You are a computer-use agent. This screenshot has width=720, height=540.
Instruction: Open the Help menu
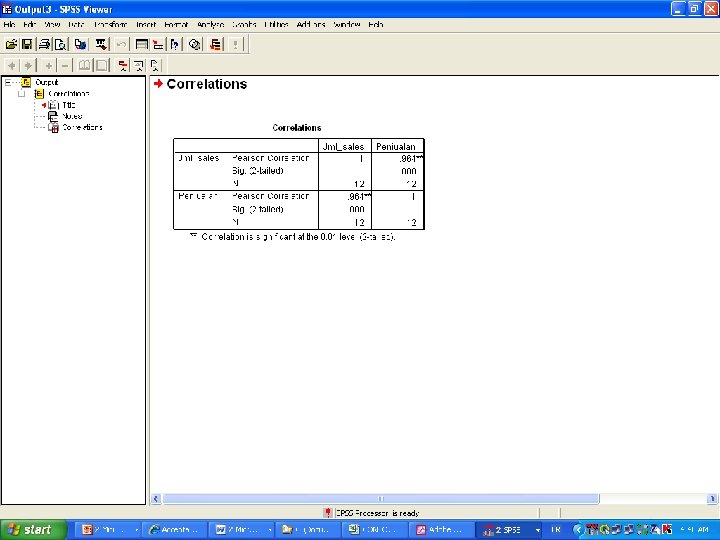coord(376,24)
